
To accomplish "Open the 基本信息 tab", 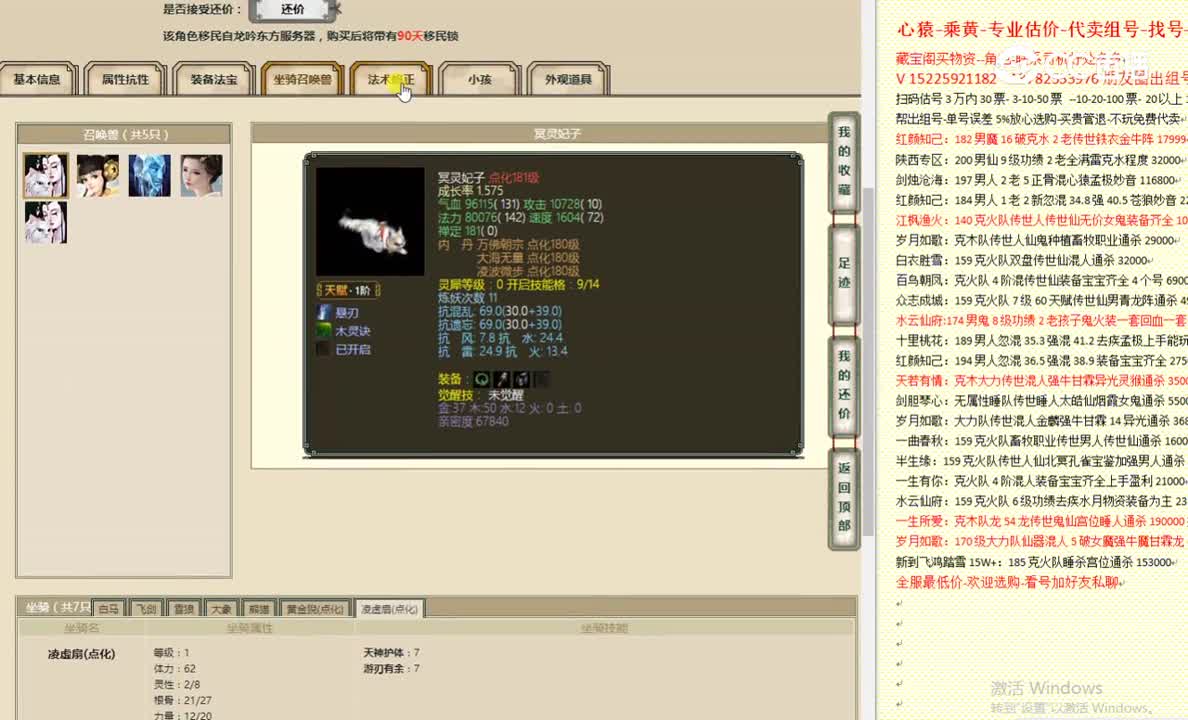I will [x=37, y=79].
